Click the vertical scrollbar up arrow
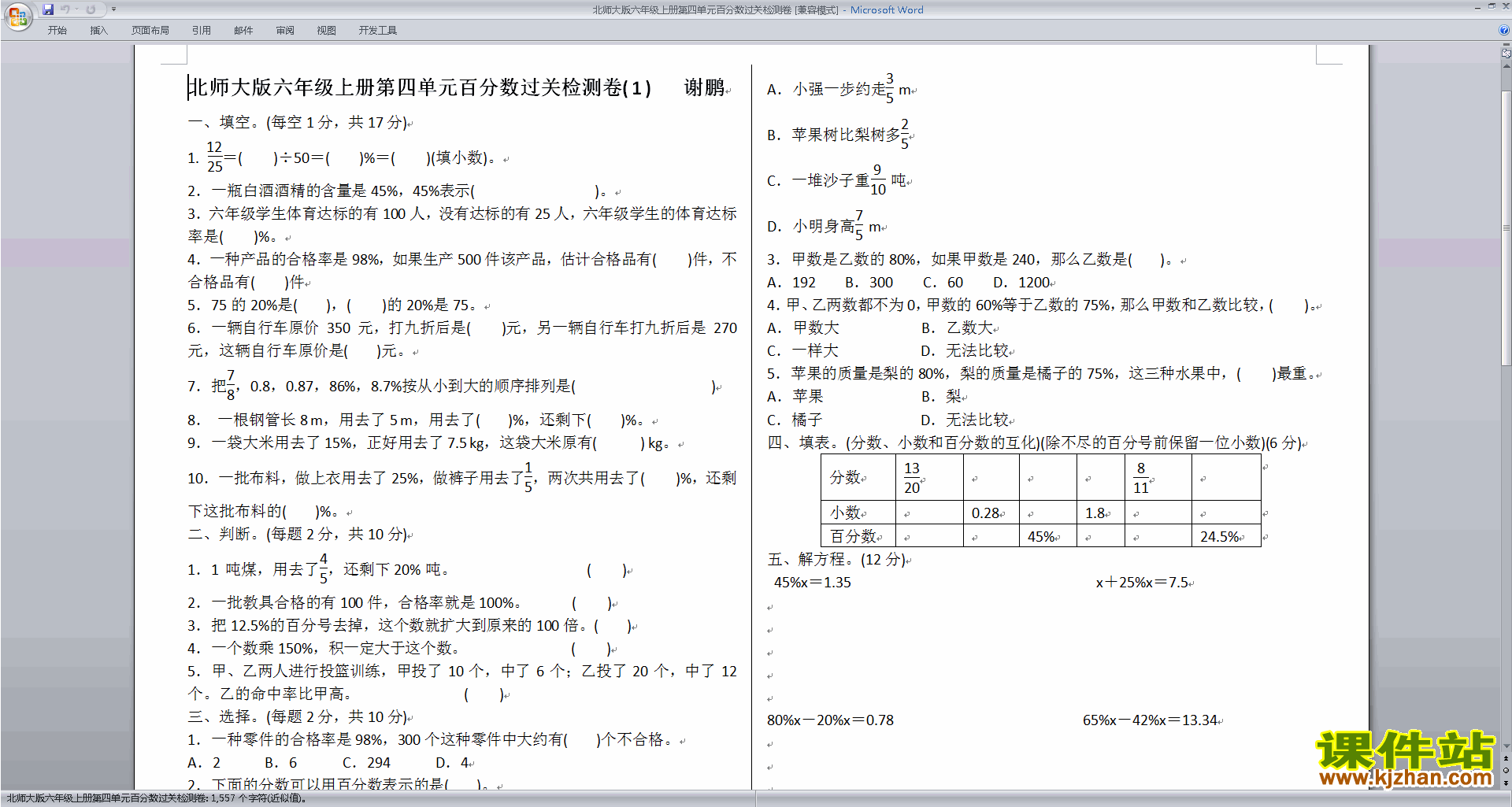The height and width of the screenshot is (807, 1512). click(1506, 67)
